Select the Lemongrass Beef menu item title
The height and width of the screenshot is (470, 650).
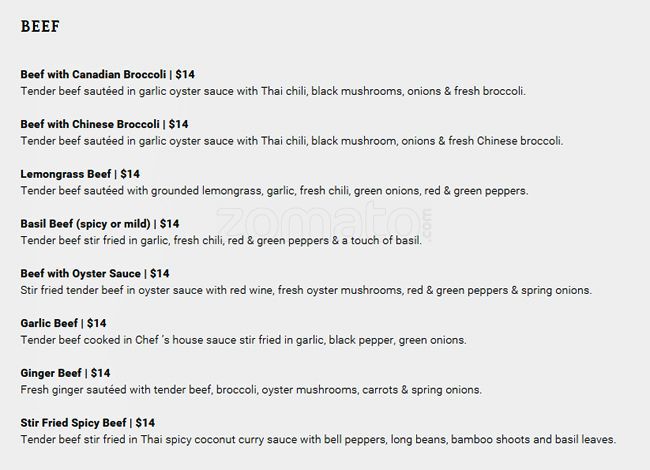[65, 174]
